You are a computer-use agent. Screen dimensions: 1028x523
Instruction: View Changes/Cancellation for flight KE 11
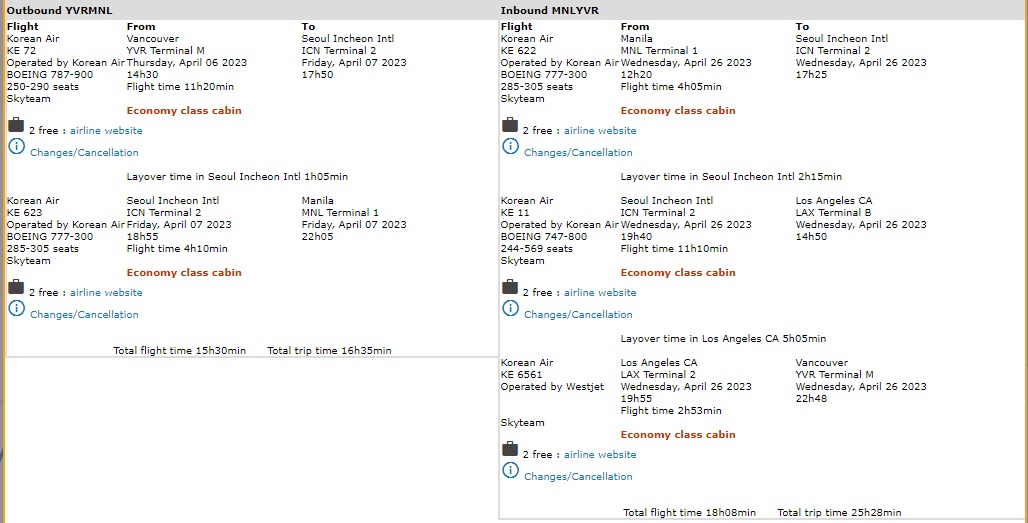click(578, 315)
